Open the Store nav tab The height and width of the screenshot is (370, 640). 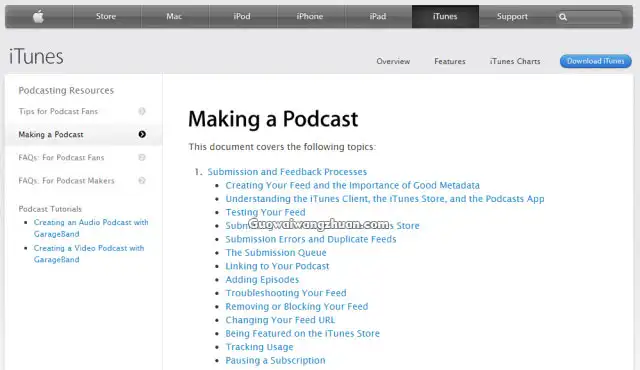[106, 16]
